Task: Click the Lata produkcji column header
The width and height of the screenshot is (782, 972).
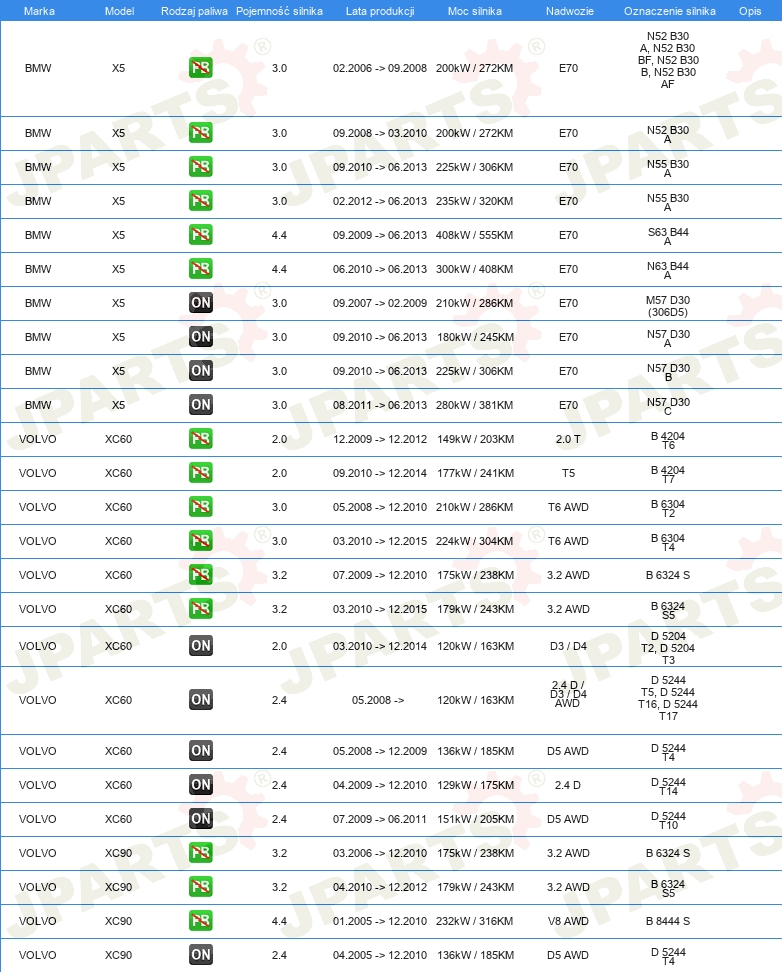Action: (380, 11)
